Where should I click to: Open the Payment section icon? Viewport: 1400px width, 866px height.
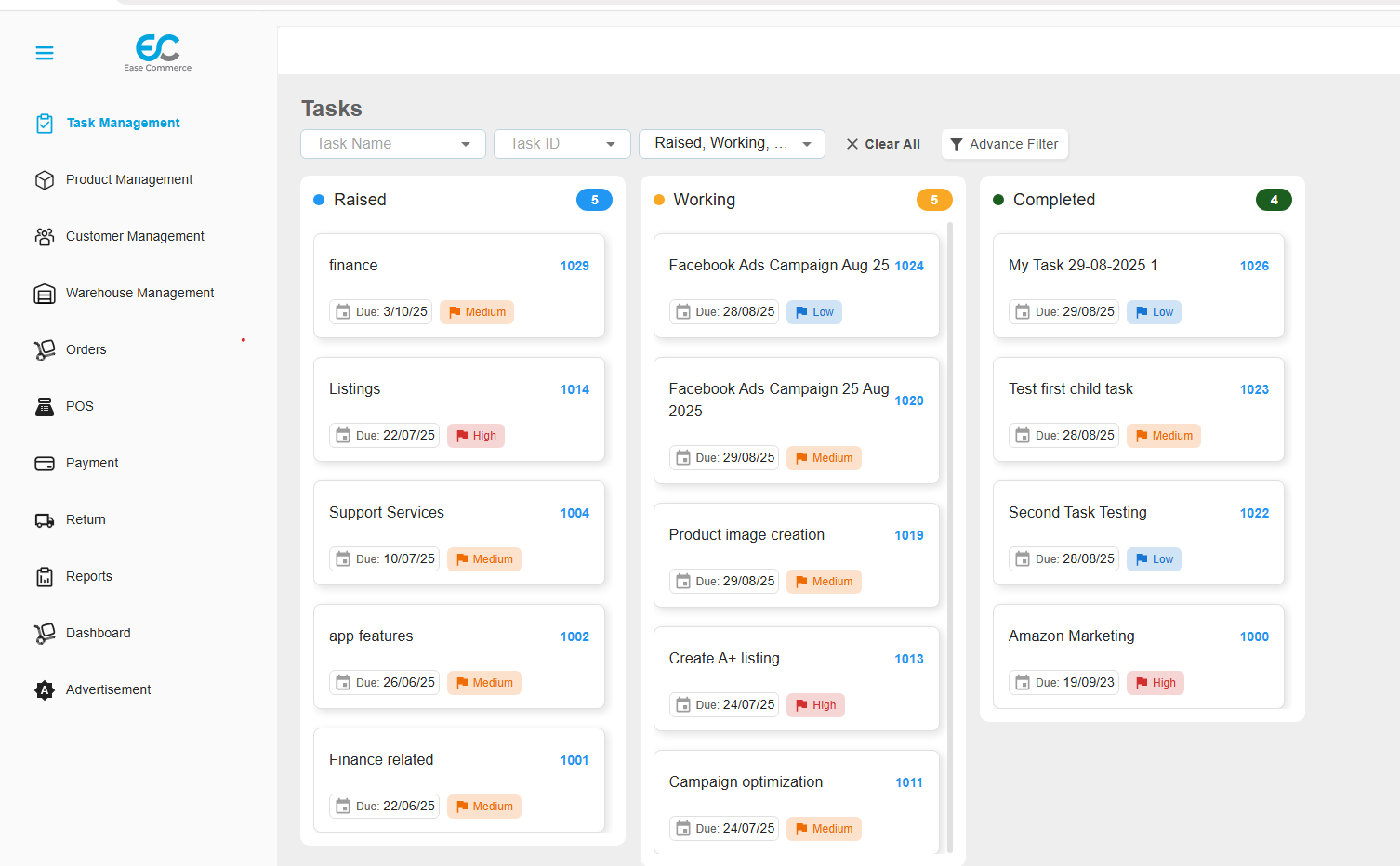point(45,463)
